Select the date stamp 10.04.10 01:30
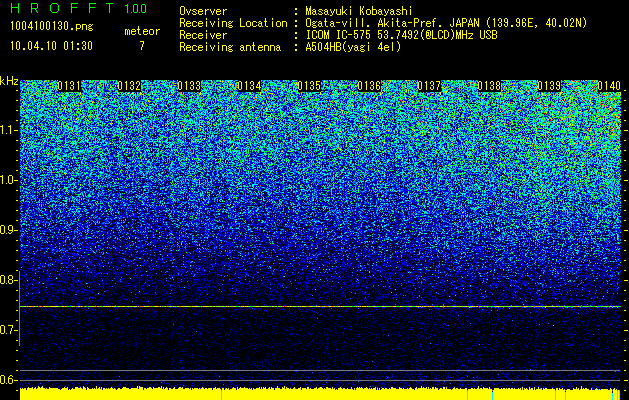 [x=51, y=46]
